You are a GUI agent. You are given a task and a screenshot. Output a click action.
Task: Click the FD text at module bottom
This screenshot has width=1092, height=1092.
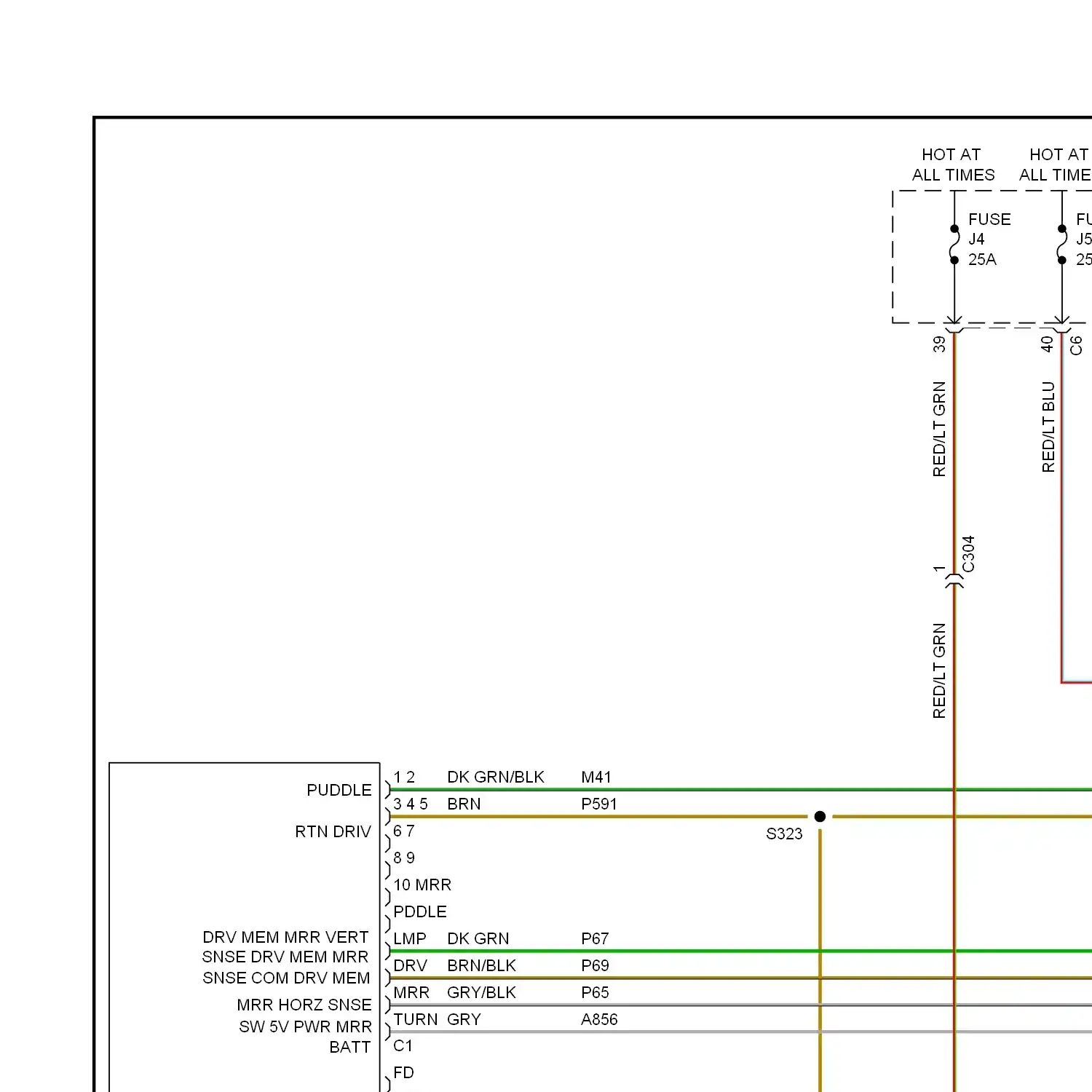pyautogui.click(x=403, y=1073)
